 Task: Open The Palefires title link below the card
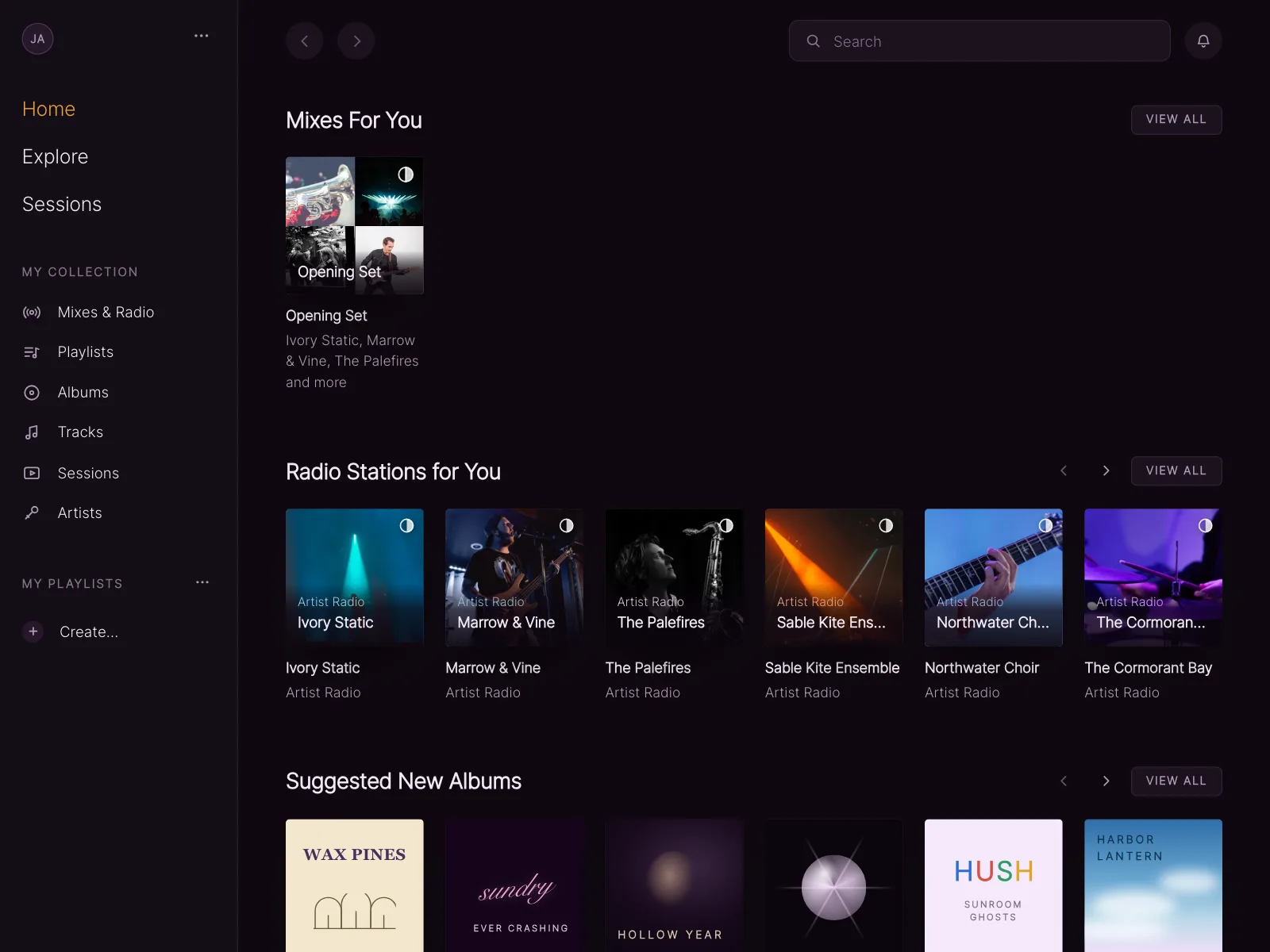click(648, 668)
